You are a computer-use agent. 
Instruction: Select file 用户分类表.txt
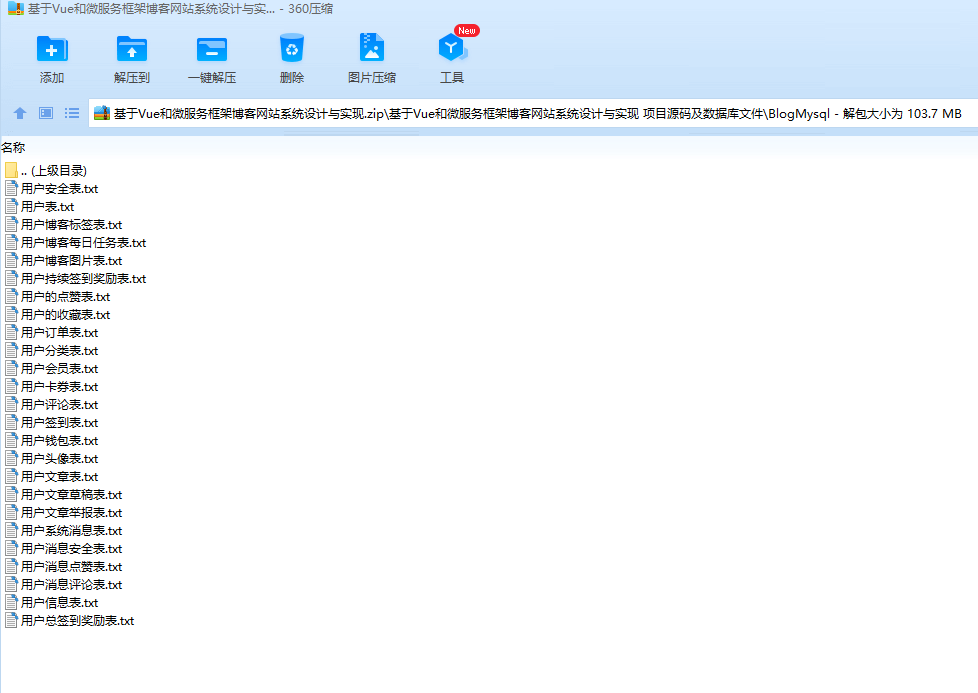(52, 351)
